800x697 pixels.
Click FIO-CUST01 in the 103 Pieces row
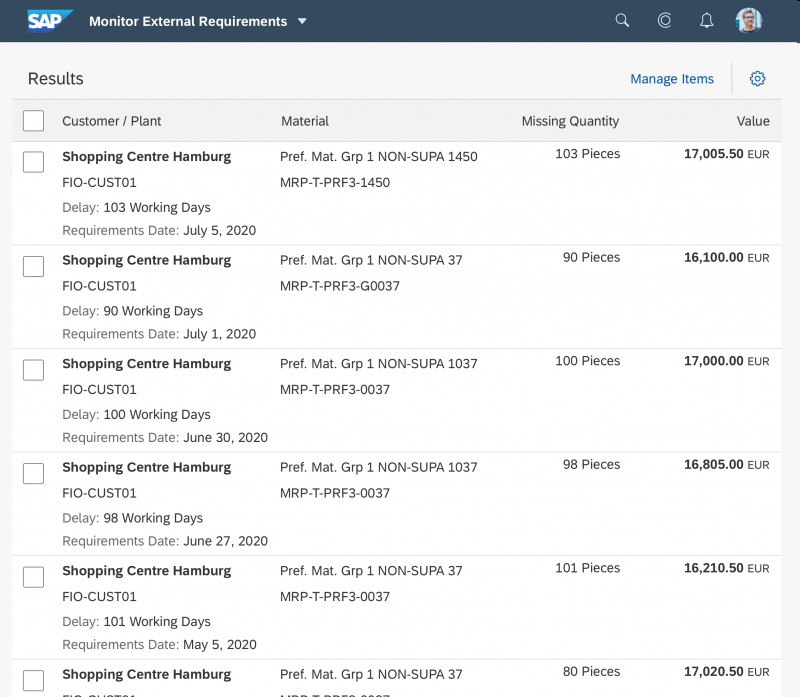coord(99,183)
